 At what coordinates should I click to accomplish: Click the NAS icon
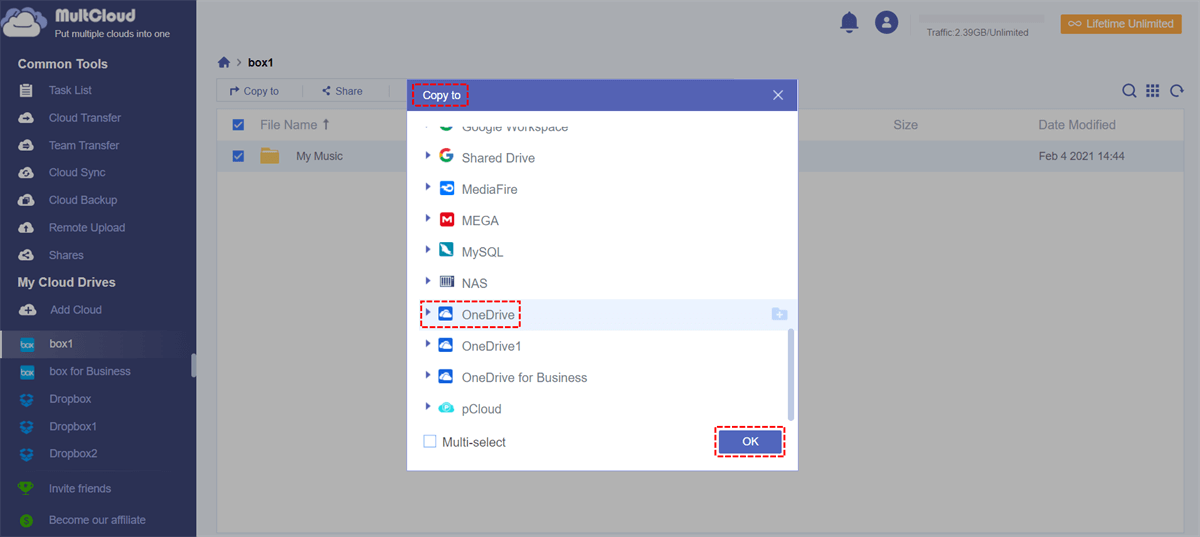click(446, 282)
